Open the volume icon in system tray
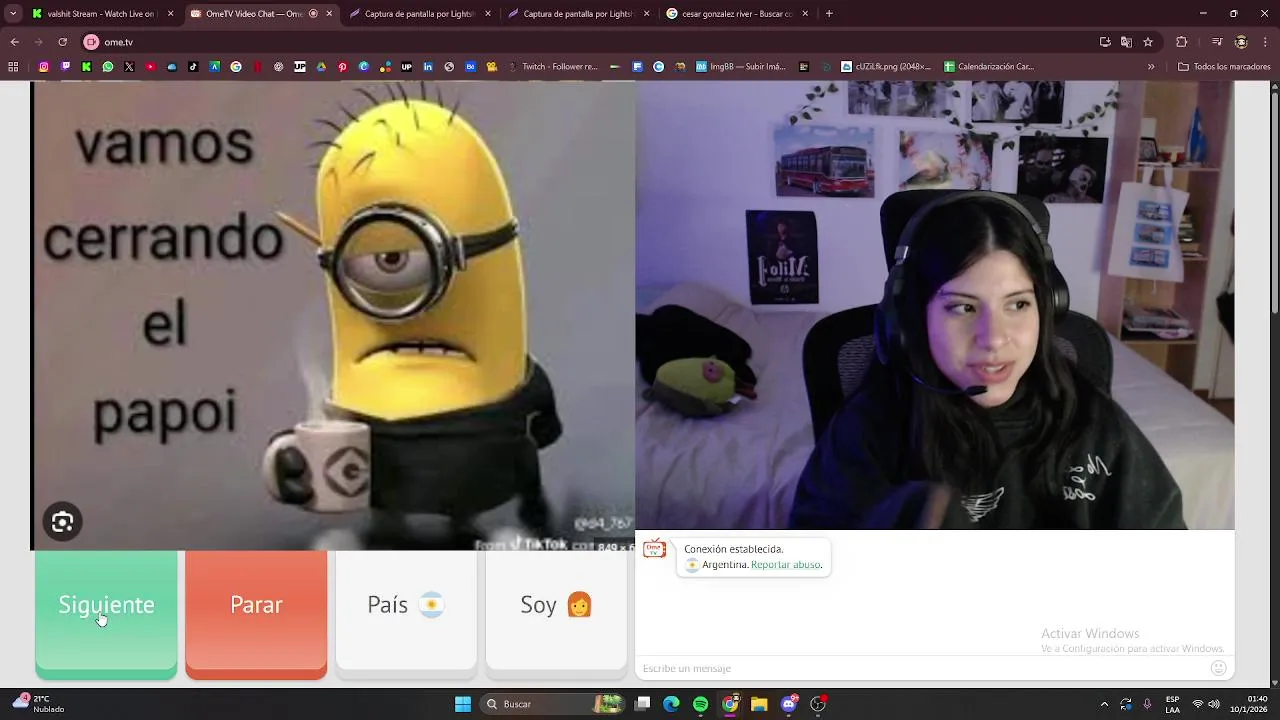The height and width of the screenshot is (720, 1280). click(1216, 704)
